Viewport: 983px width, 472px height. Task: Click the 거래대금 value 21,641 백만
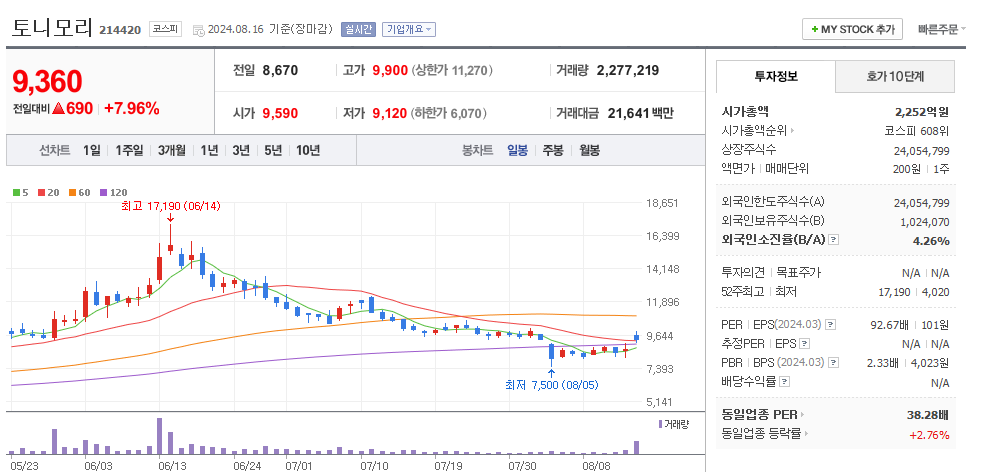pos(639,113)
